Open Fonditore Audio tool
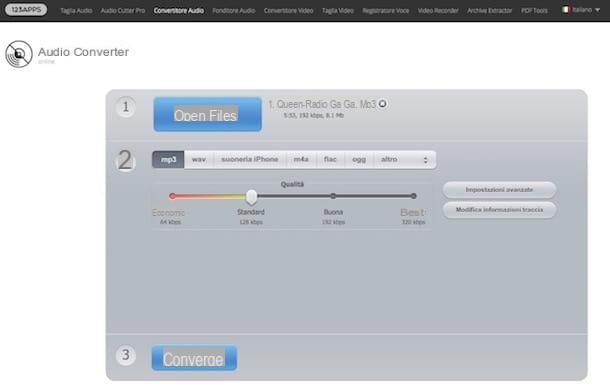Screen dimensions: 610x390 [234, 11]
